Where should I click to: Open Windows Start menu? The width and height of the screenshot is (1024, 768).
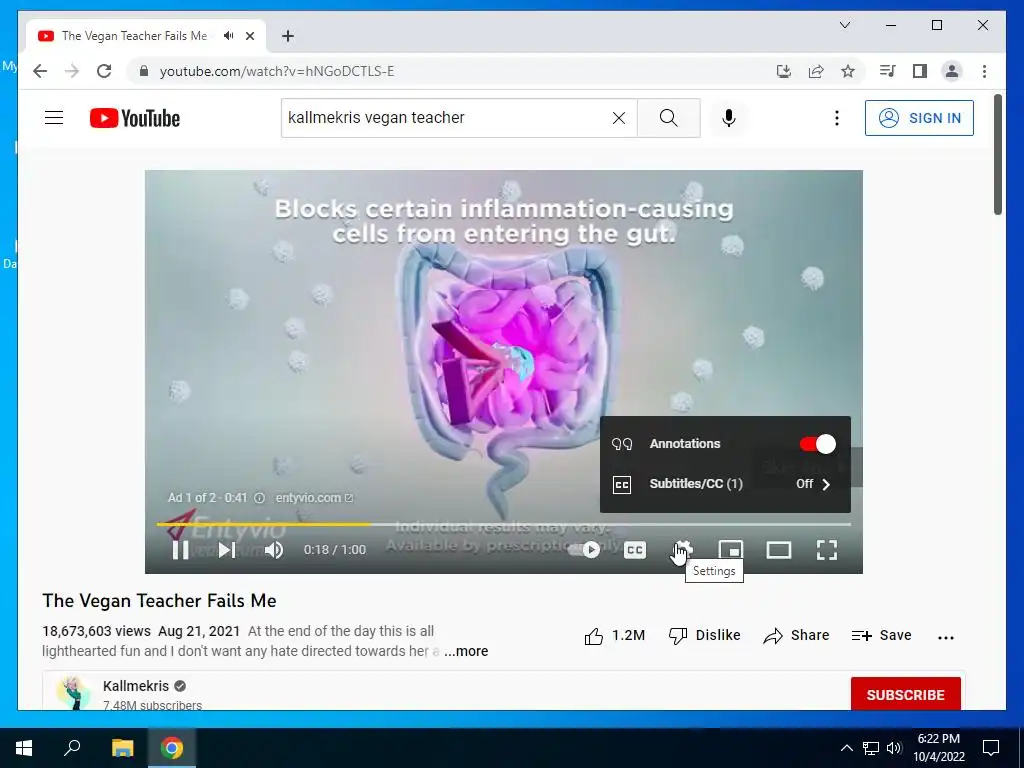pyautogui.click(x=24, y=748)
